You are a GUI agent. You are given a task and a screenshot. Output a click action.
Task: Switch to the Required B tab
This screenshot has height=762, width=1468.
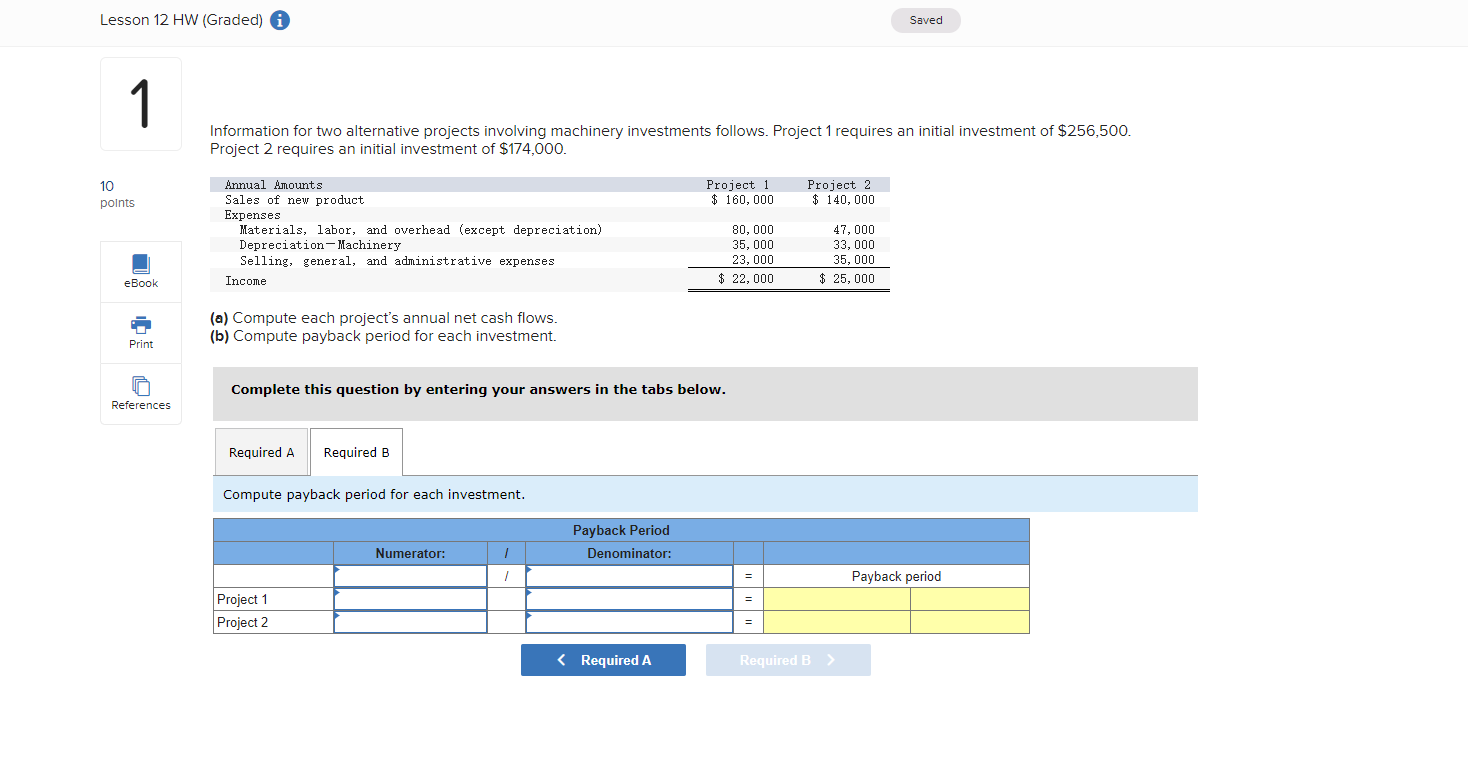click(x=356, y=452)
